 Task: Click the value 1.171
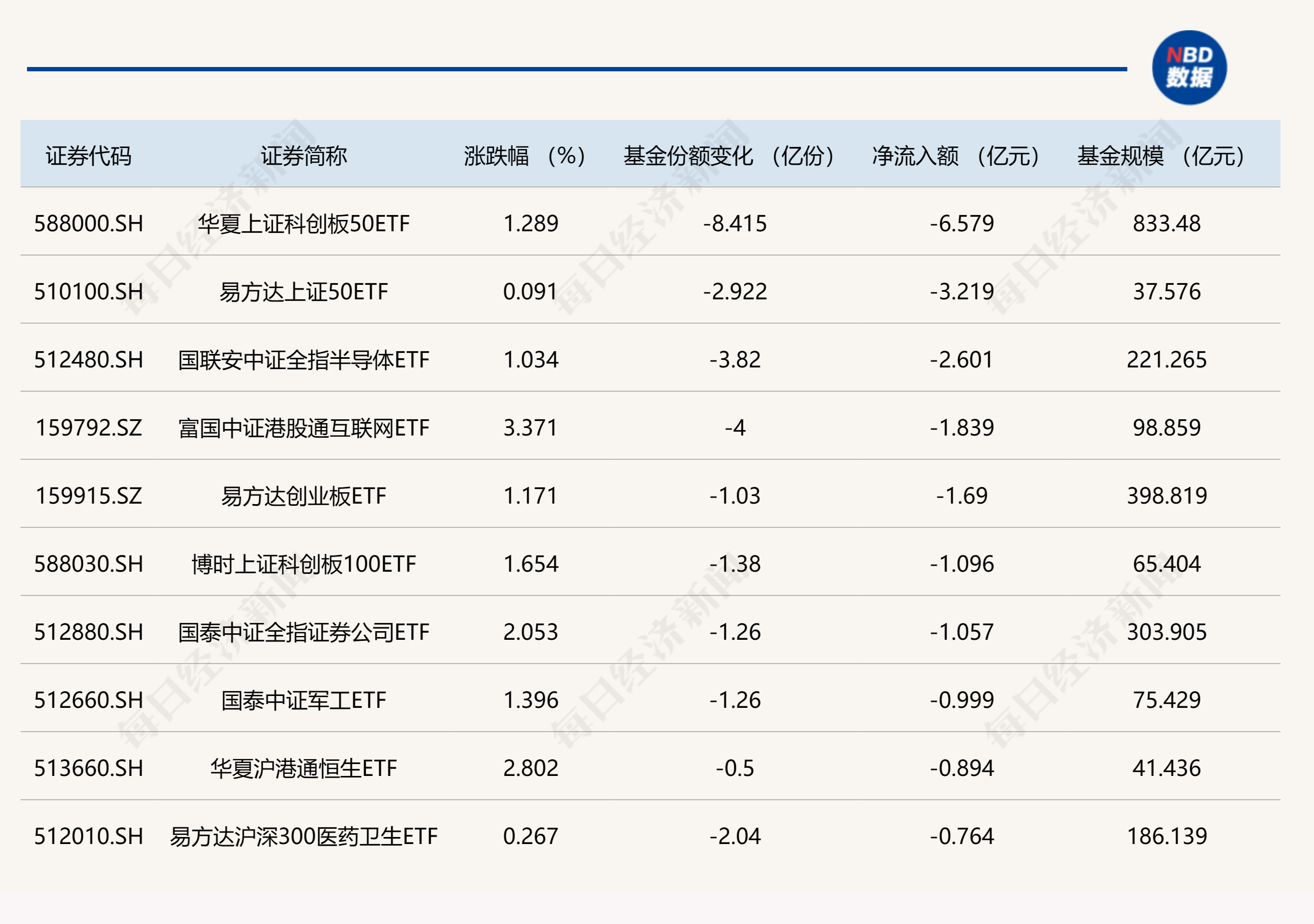531,496
